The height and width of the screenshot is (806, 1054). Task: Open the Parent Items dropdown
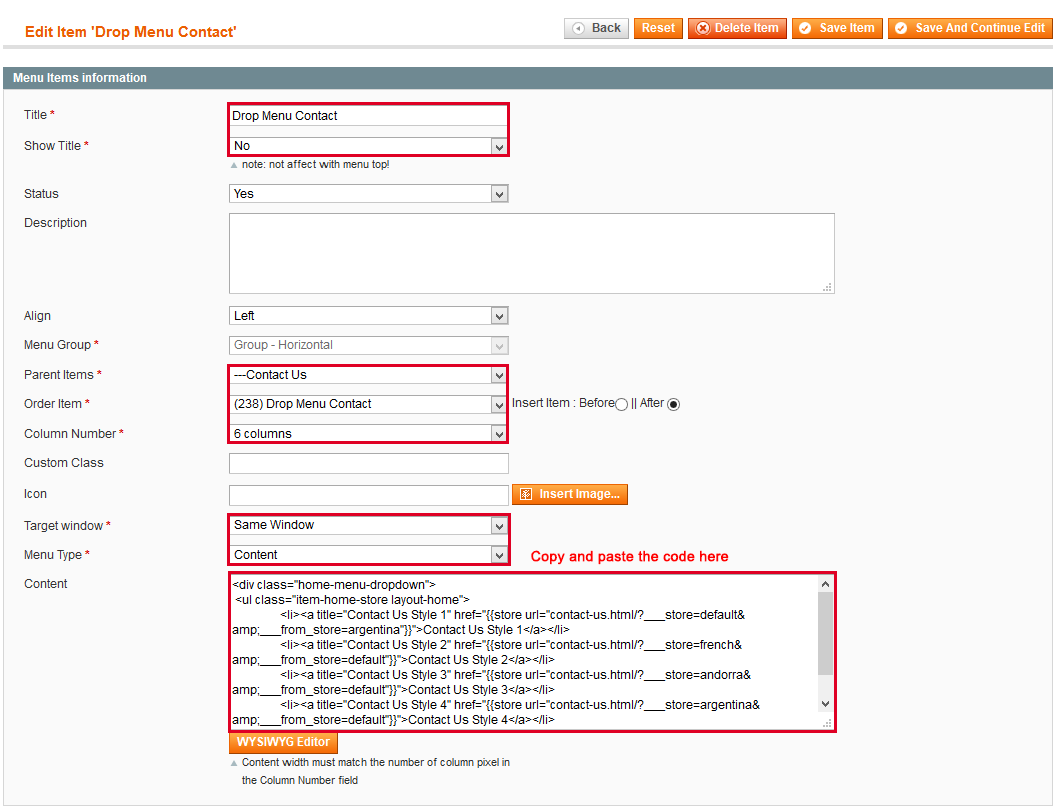tap(368, 375)
